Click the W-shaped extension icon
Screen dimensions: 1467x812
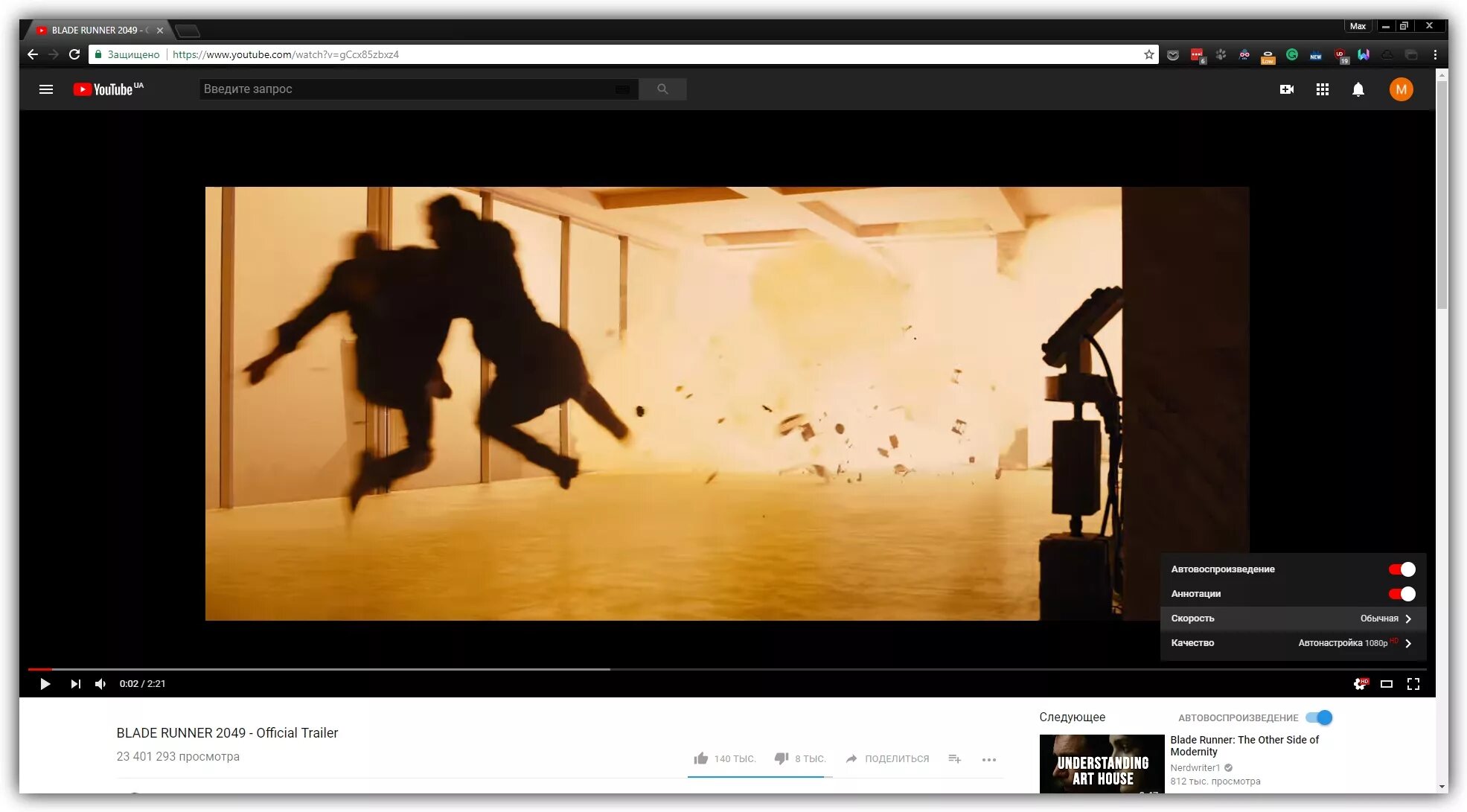(1364, 54)
